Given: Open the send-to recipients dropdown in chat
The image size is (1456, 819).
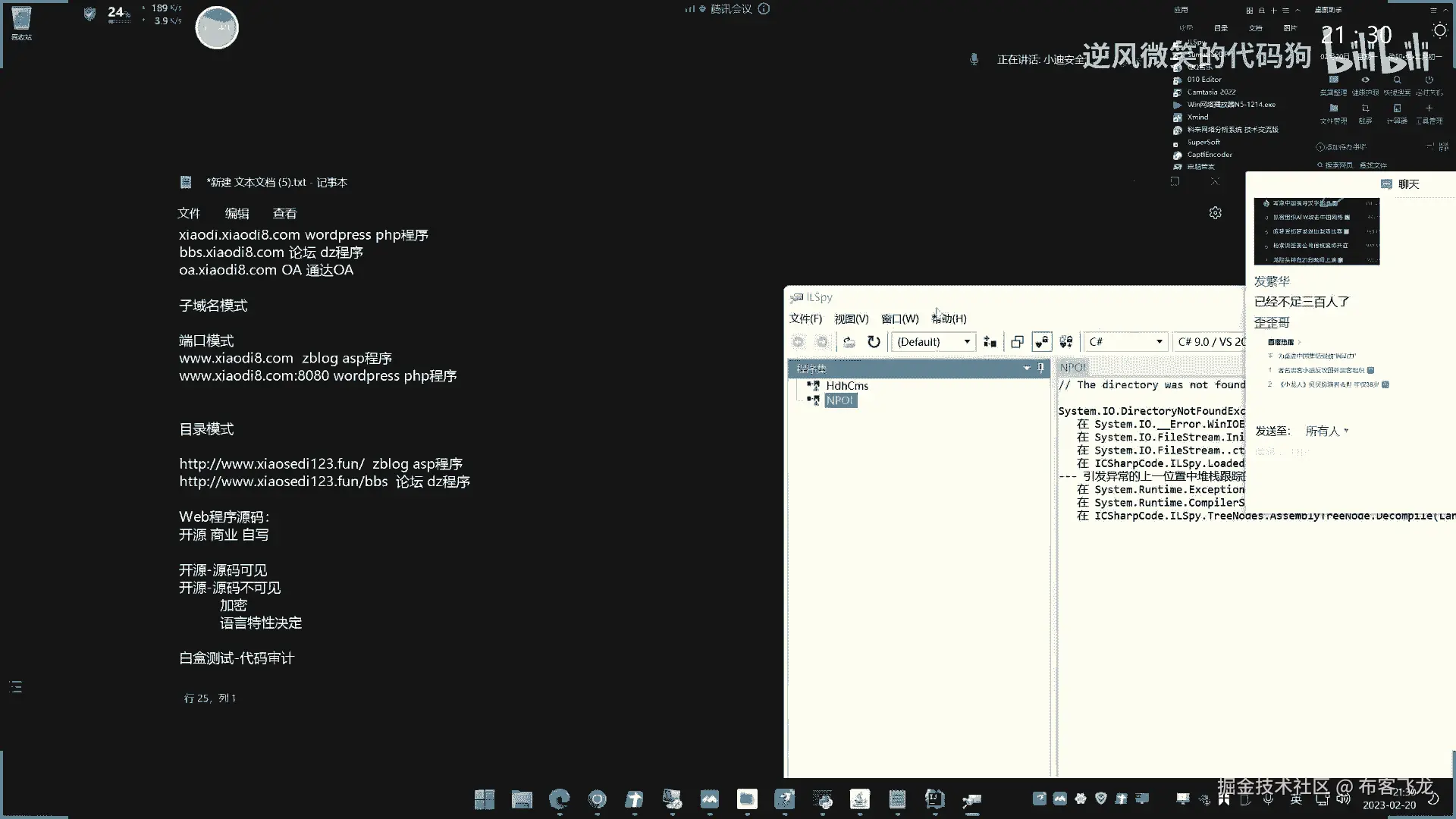Looking at the screenshot, I should click(x=1326, y=431).
